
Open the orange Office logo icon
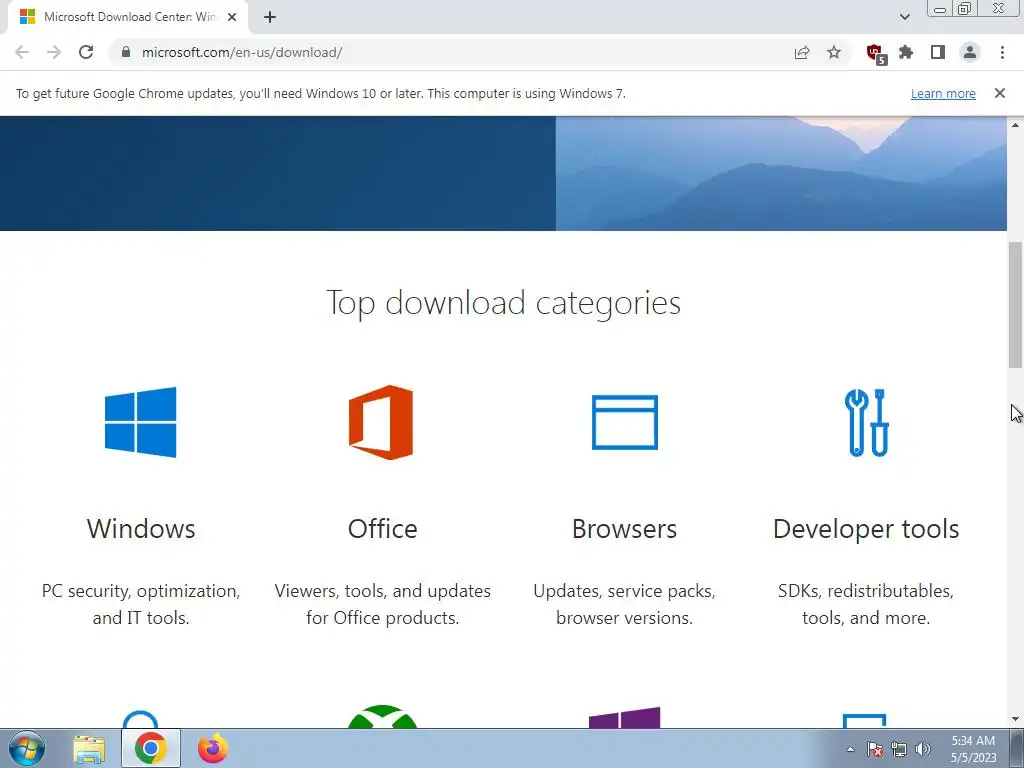coord(381,422)
